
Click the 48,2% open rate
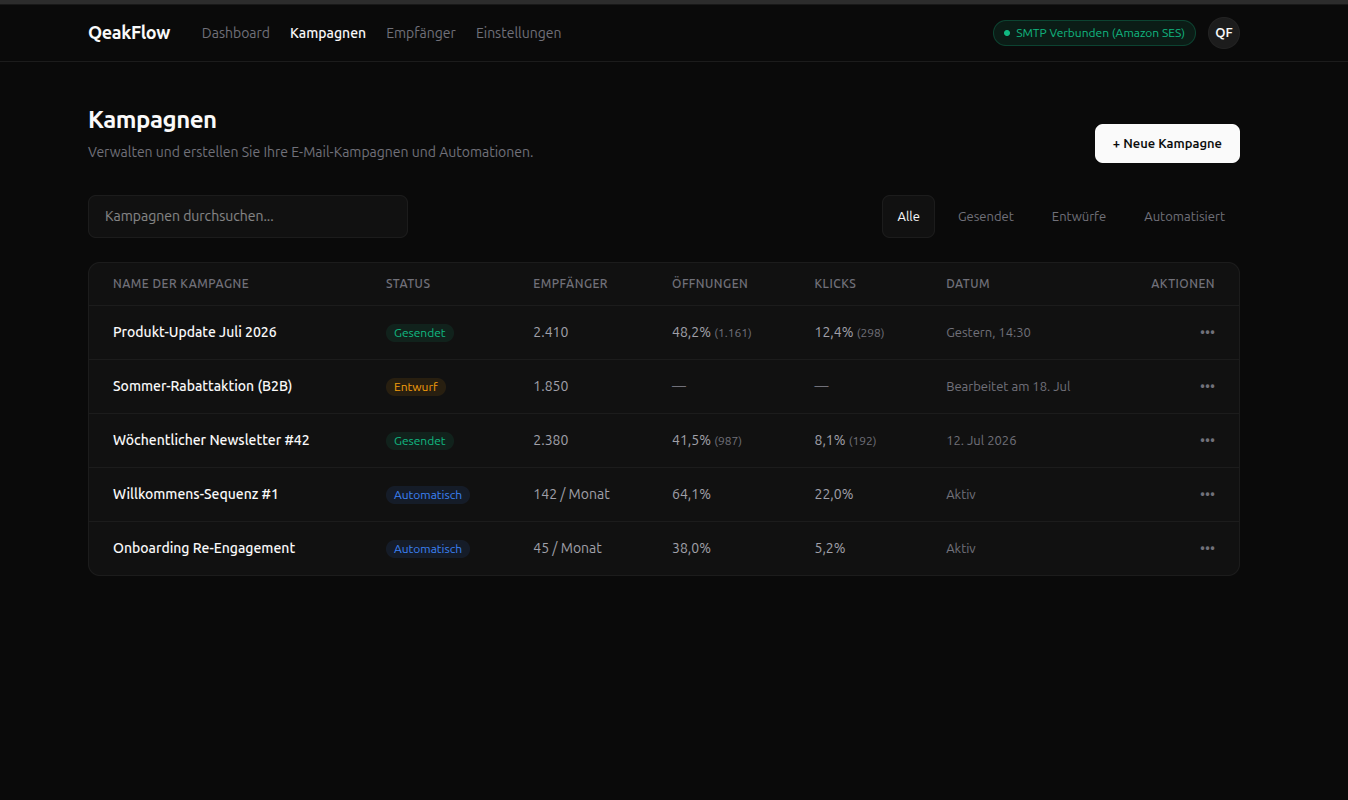point(691,332)
